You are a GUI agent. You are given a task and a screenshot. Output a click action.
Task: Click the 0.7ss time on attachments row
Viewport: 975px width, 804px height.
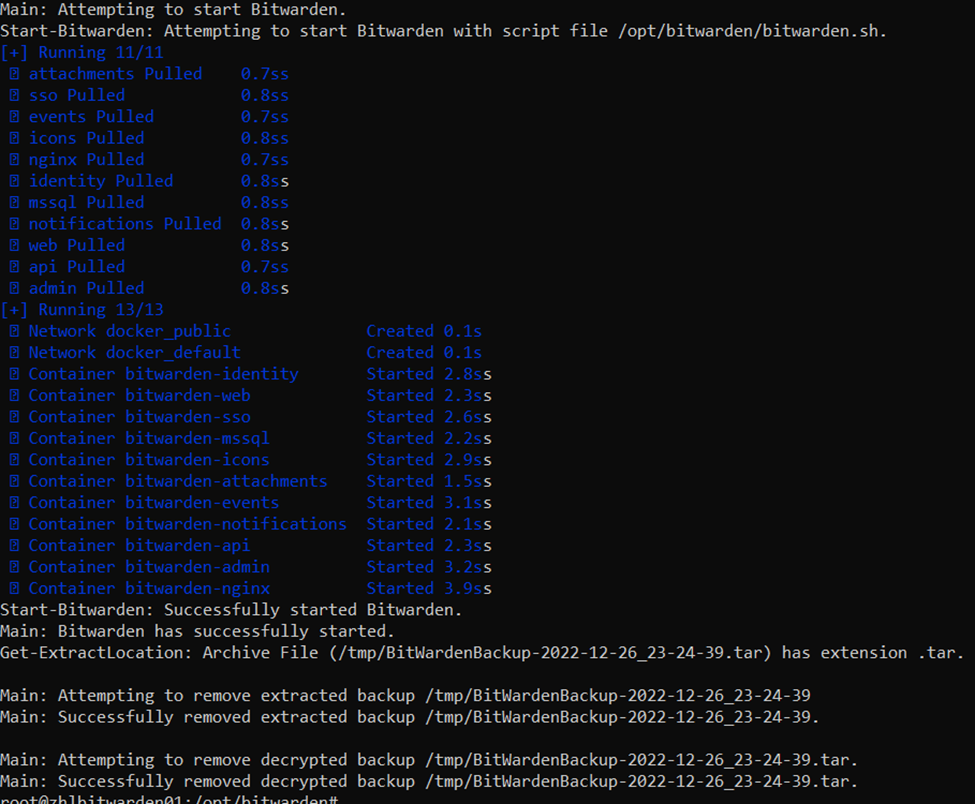tap(265, 74)
